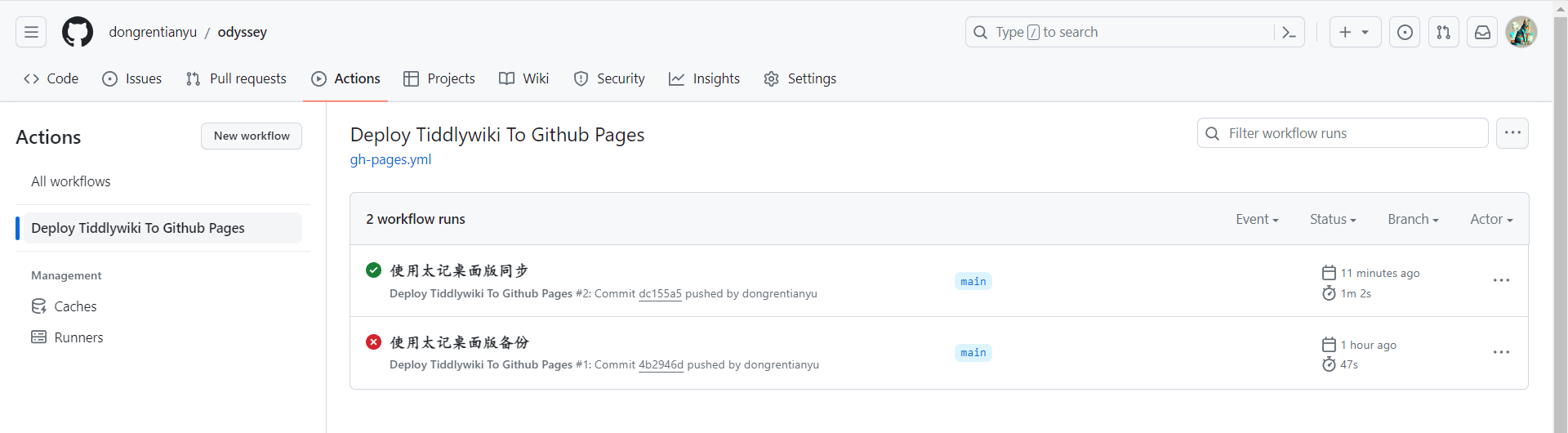Switch to the Insights tab
The image size is (1568, 433).
[x=704, y=78]
